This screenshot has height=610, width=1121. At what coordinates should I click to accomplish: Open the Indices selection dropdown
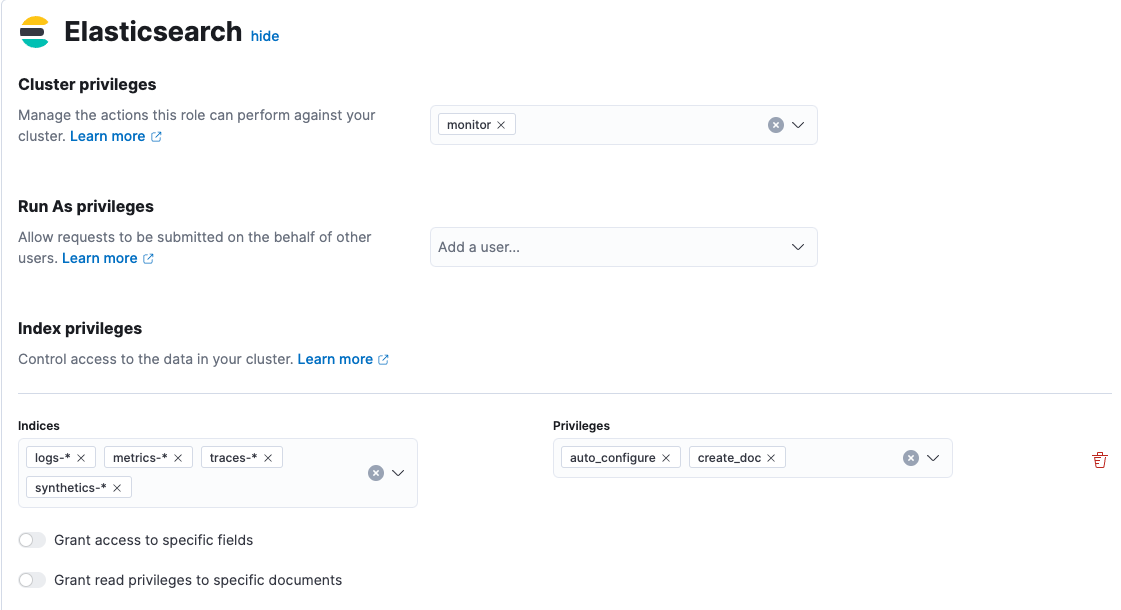click(x=399, y=472)
